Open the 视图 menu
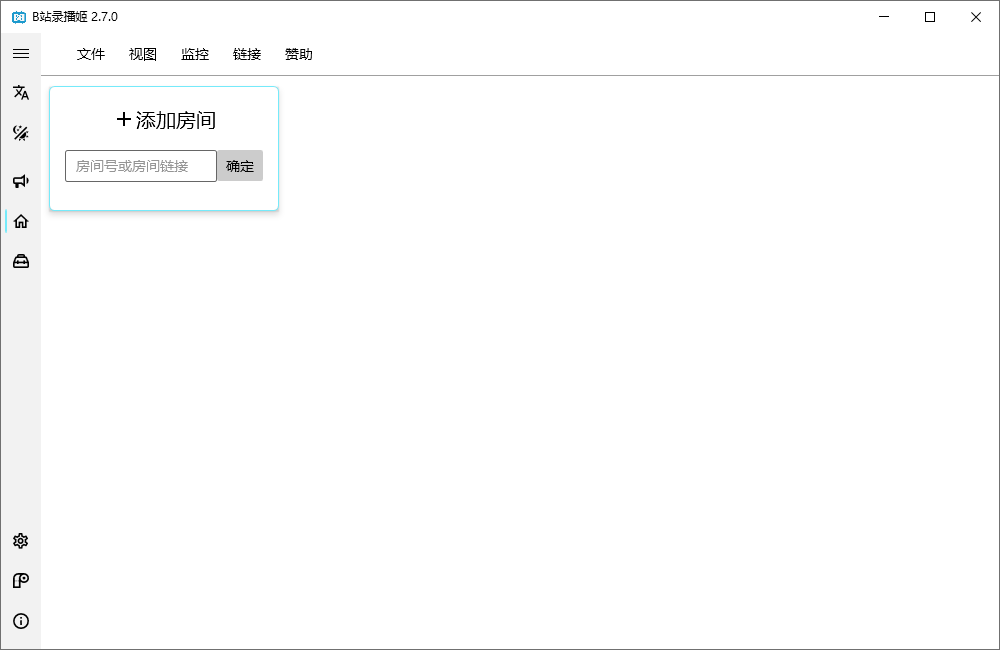The height and width of the screenshot is (650, 1000). click(x=143, y=54)
